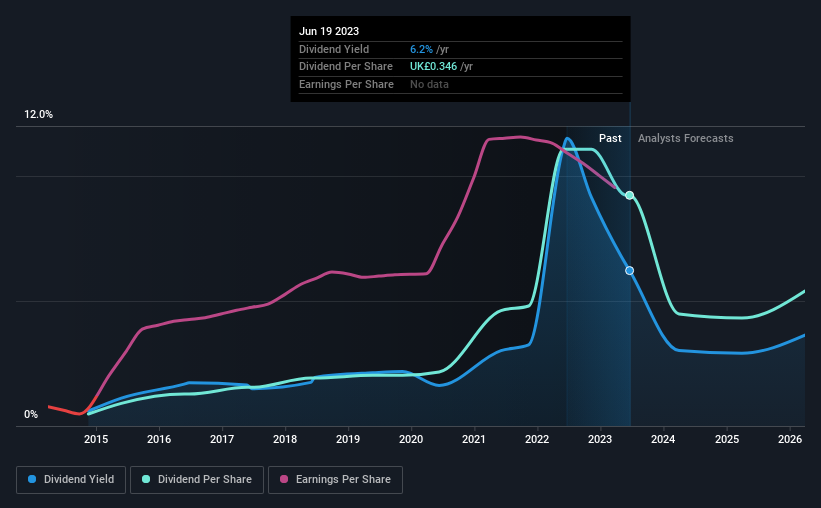
Task: Click the Analysts Forecasts label
Action: click(685, 138)
